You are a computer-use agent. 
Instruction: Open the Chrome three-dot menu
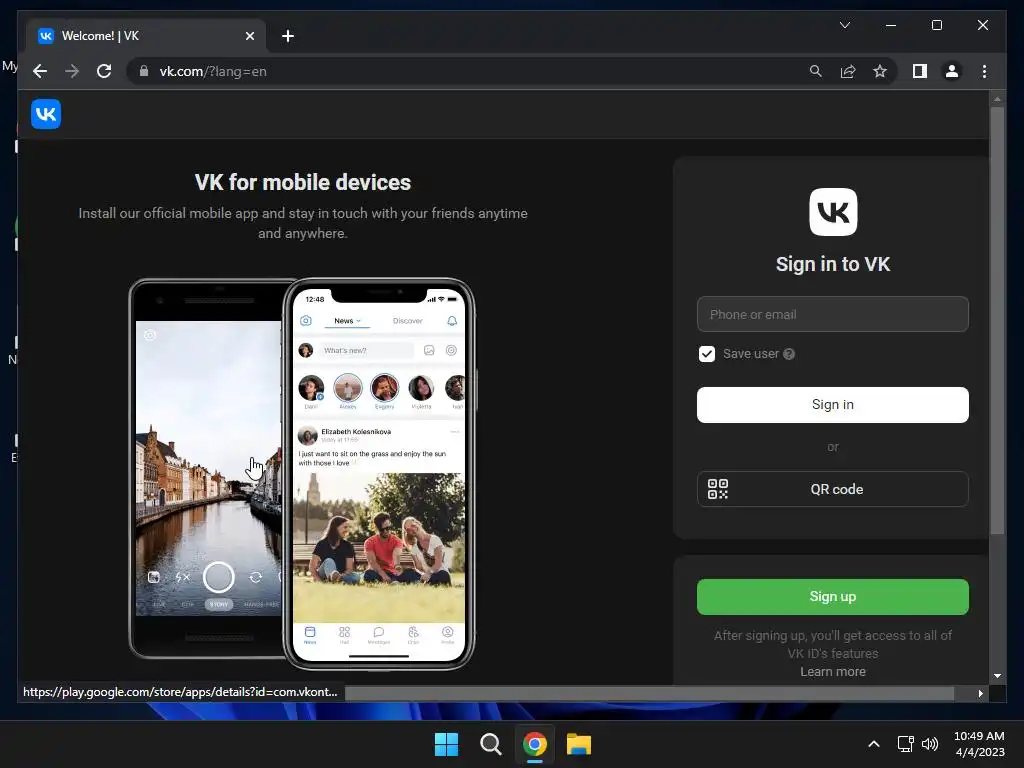point(984,71)
